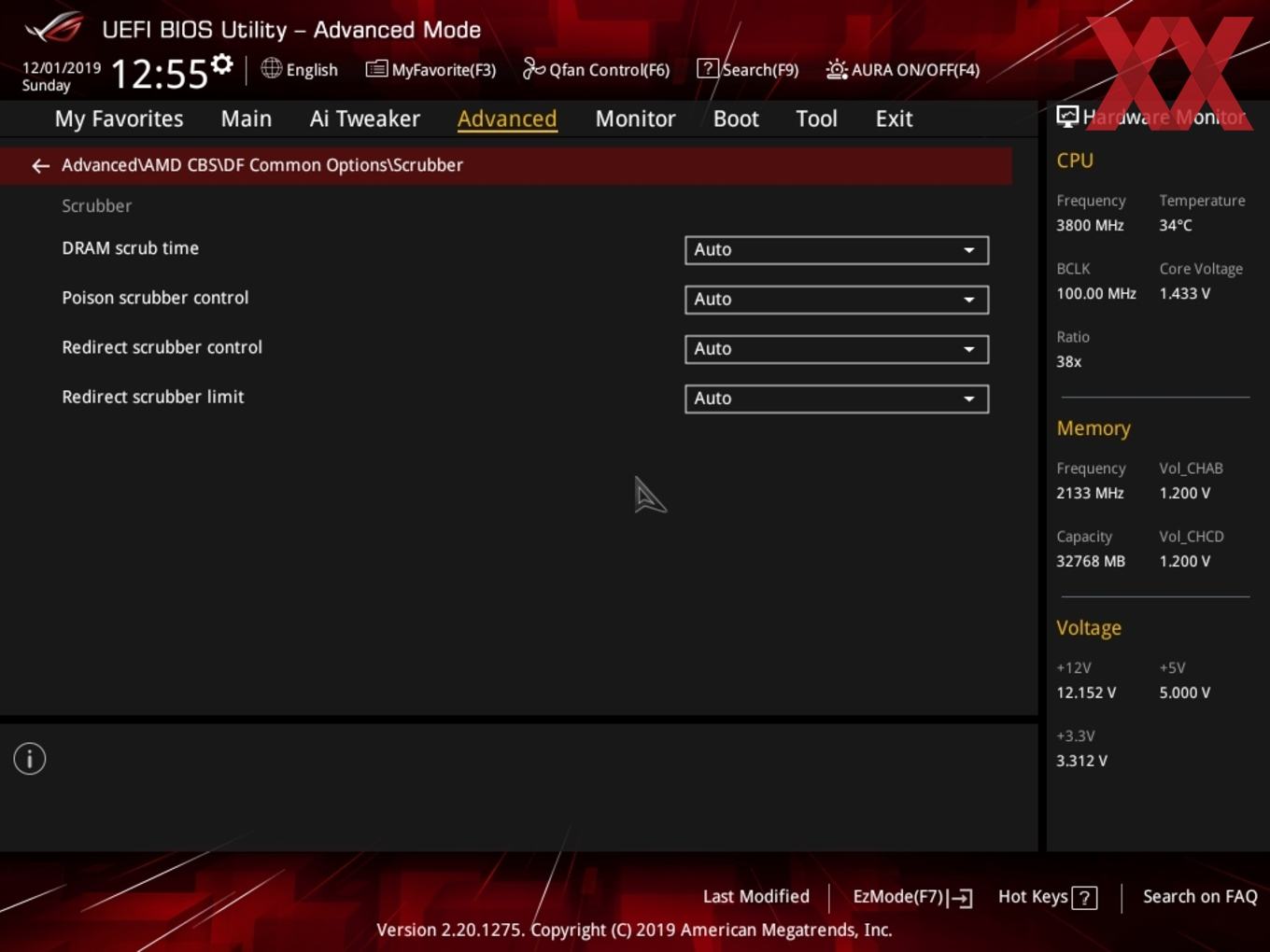
Task: Click the EzMode(F7) switch arrow icon
Action: [x=960, y=898]
